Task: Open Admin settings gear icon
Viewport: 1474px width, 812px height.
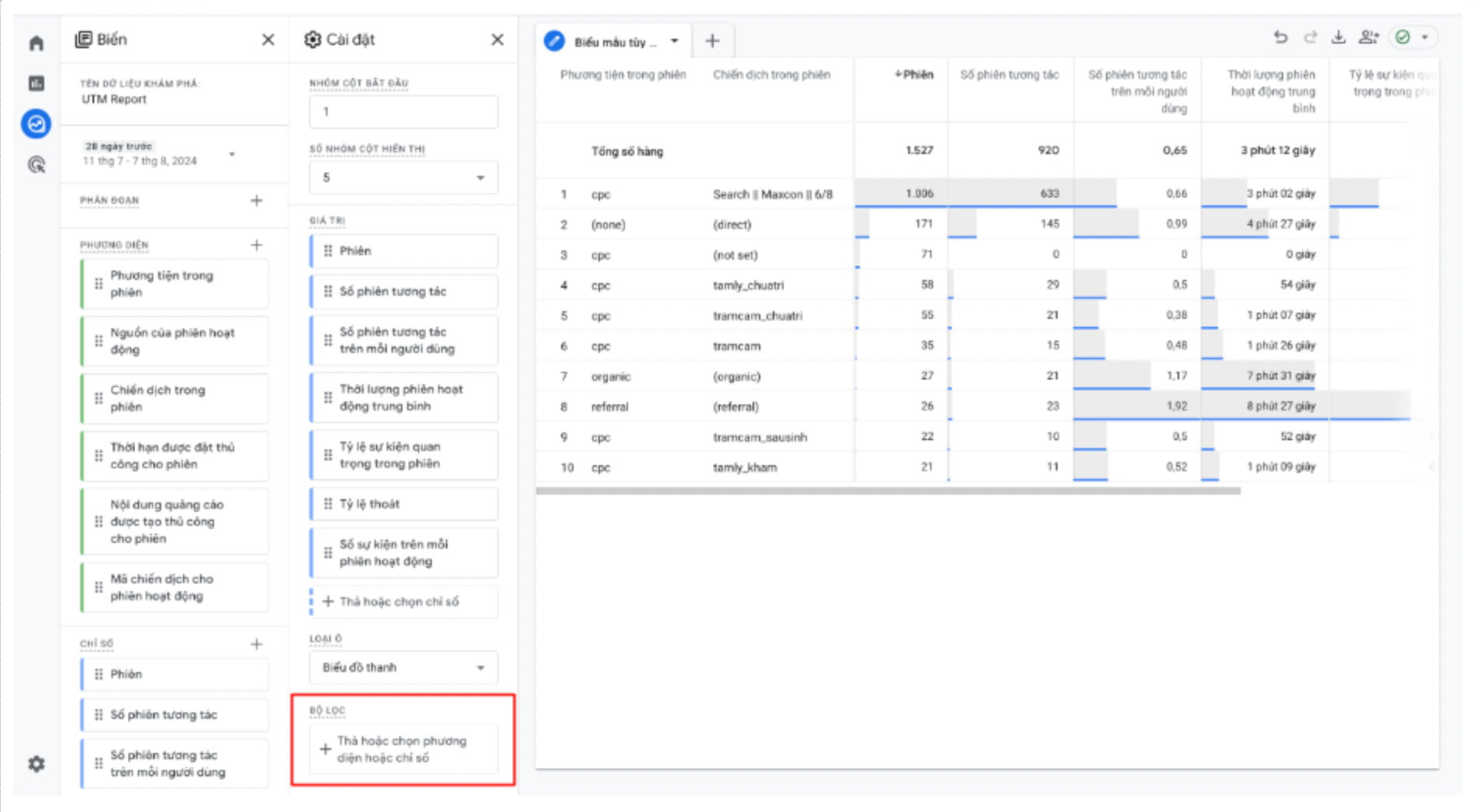Action: tap(36, 764)
